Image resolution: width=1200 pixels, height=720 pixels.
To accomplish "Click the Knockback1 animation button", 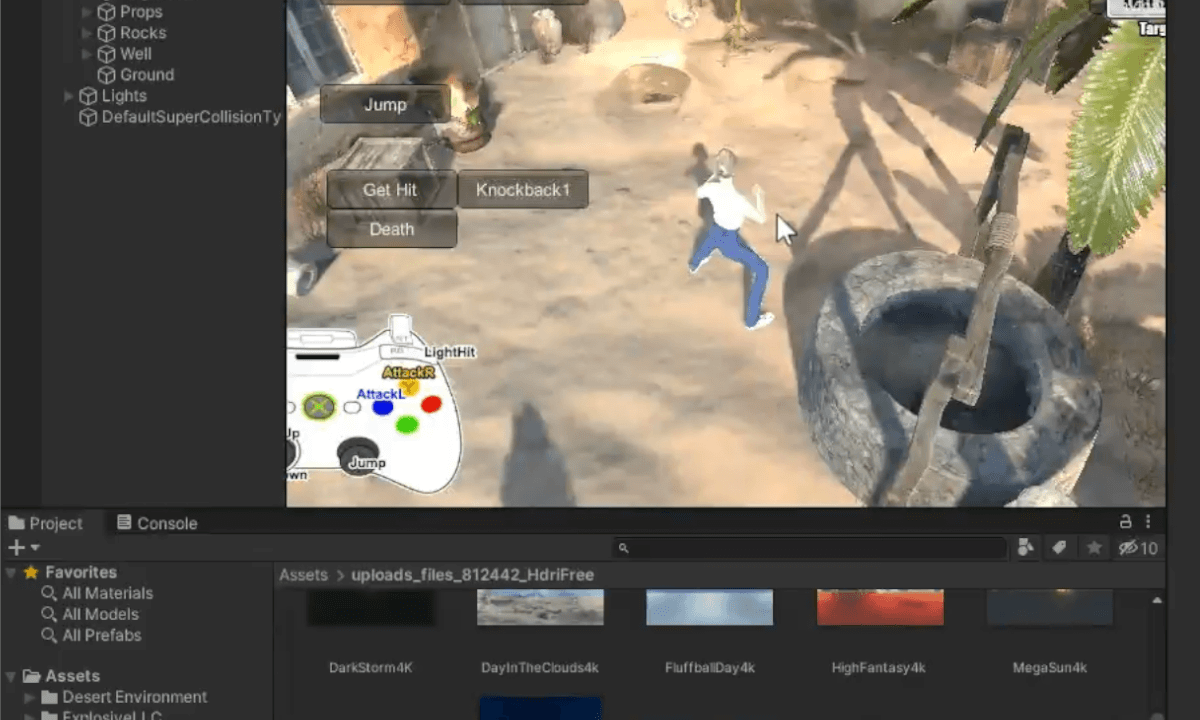I will pos(522,189).
